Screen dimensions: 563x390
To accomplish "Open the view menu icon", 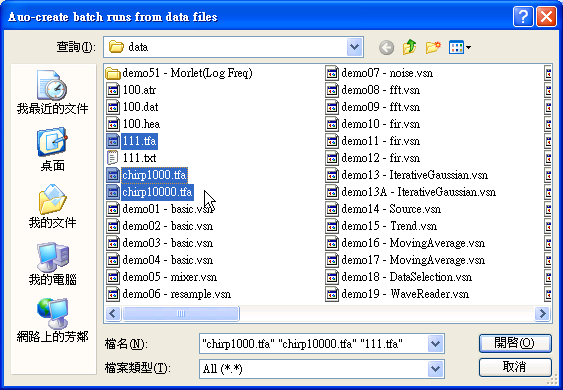I will tap(460, 47).
